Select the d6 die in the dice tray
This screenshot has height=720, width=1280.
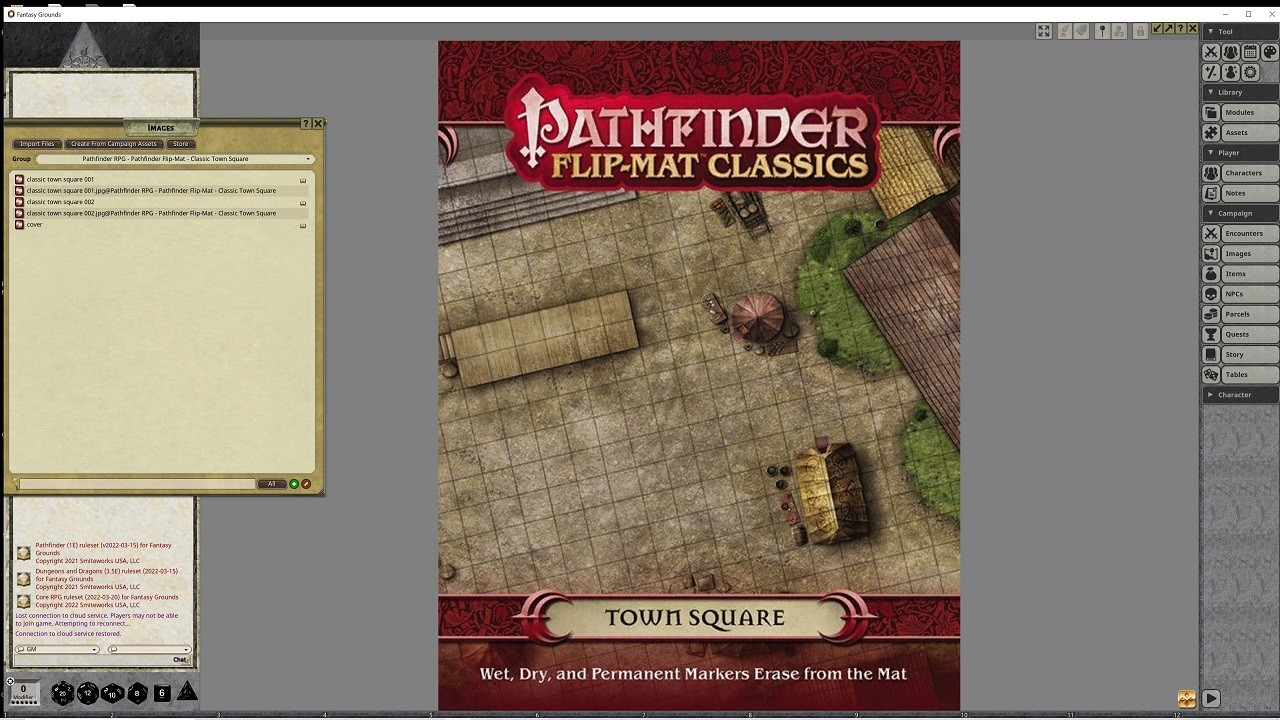tap(161, 692)
